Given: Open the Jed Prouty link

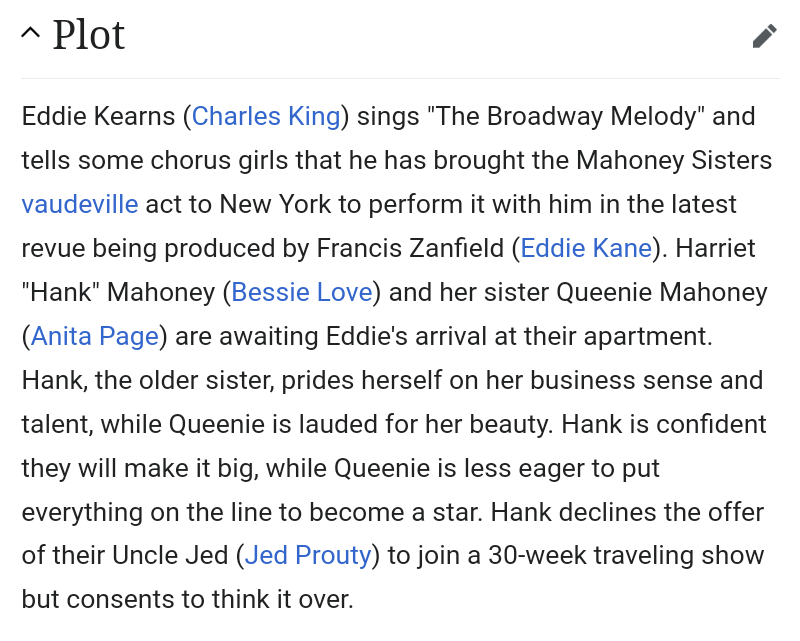Looking at the screenshot, I should (x=308, y=554).
